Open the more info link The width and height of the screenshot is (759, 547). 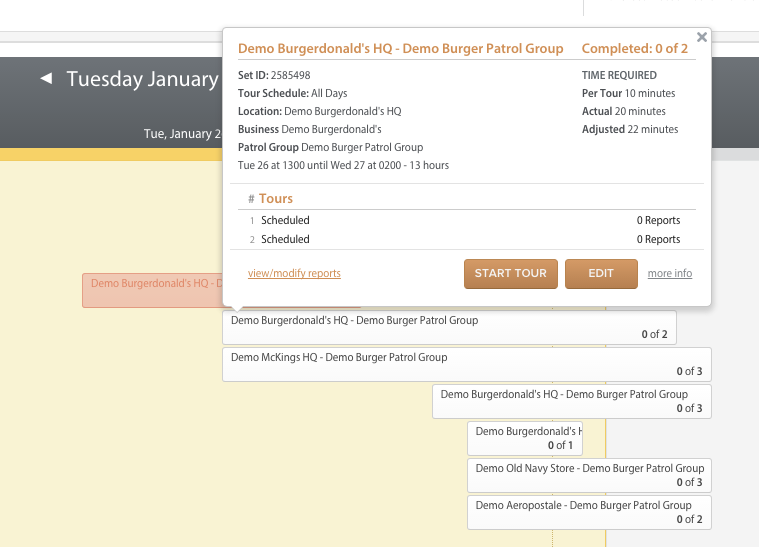pos(670,273)
